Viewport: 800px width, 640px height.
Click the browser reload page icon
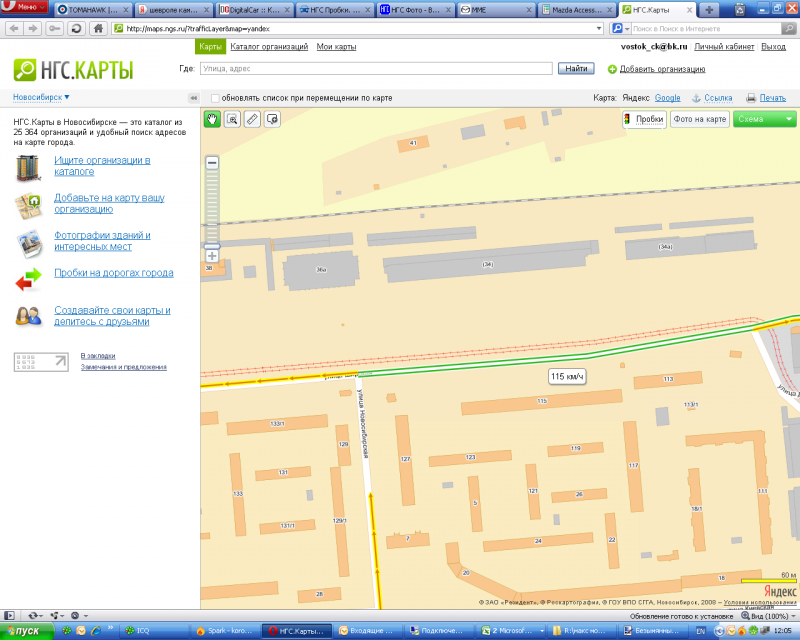76,28
